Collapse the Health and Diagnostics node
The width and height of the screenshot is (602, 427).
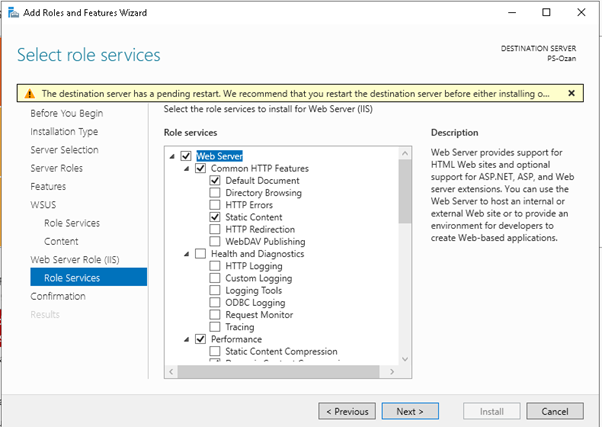coord(186,254)
